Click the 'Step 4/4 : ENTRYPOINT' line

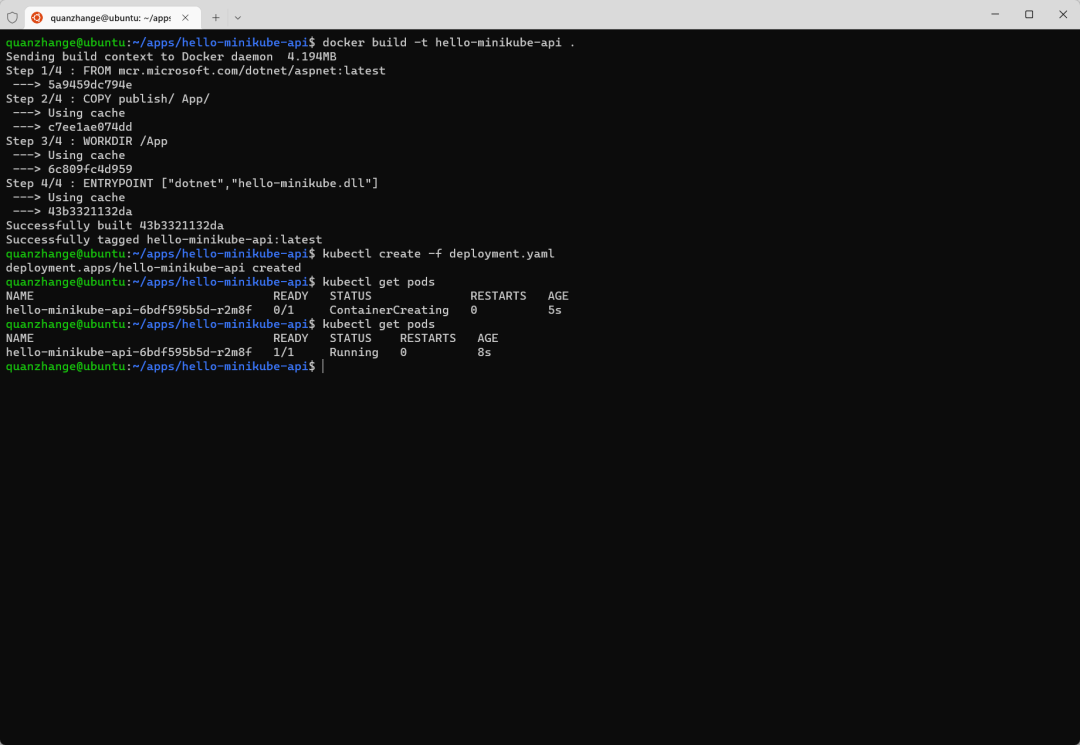pyautogui.click(x=192, y=183)
